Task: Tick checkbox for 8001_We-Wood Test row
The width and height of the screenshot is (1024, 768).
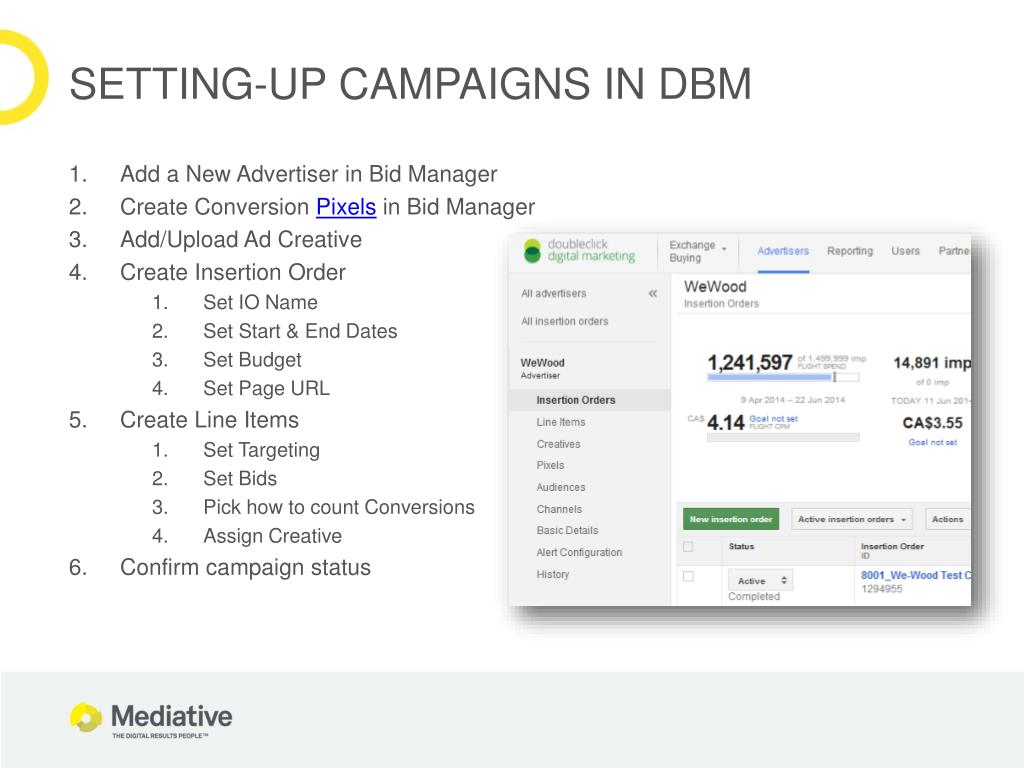Action: [688, 576]
